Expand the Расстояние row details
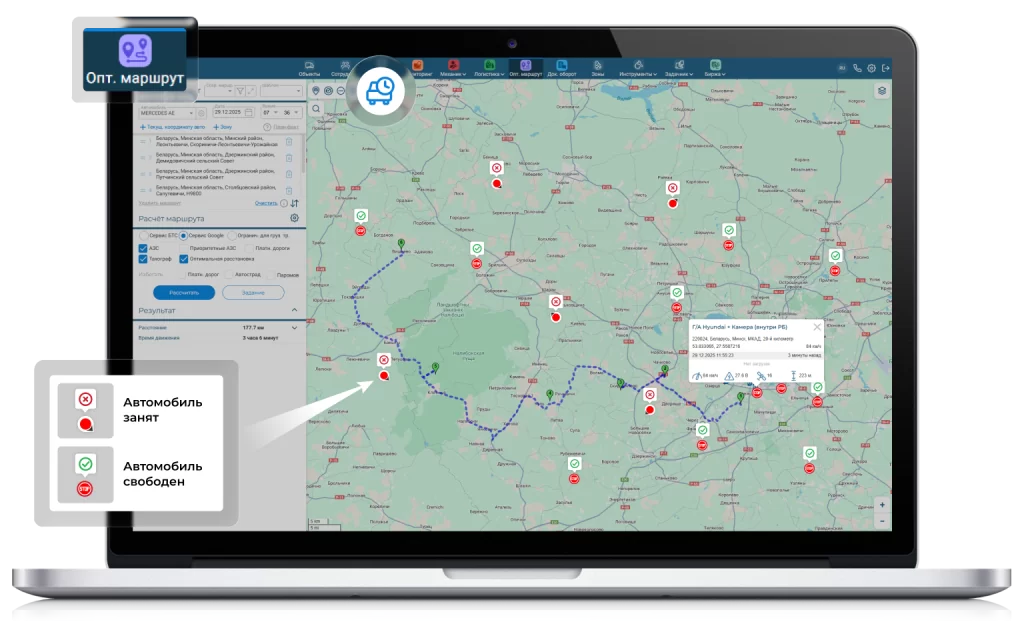 pyautogui.click(x=294, y=327)
